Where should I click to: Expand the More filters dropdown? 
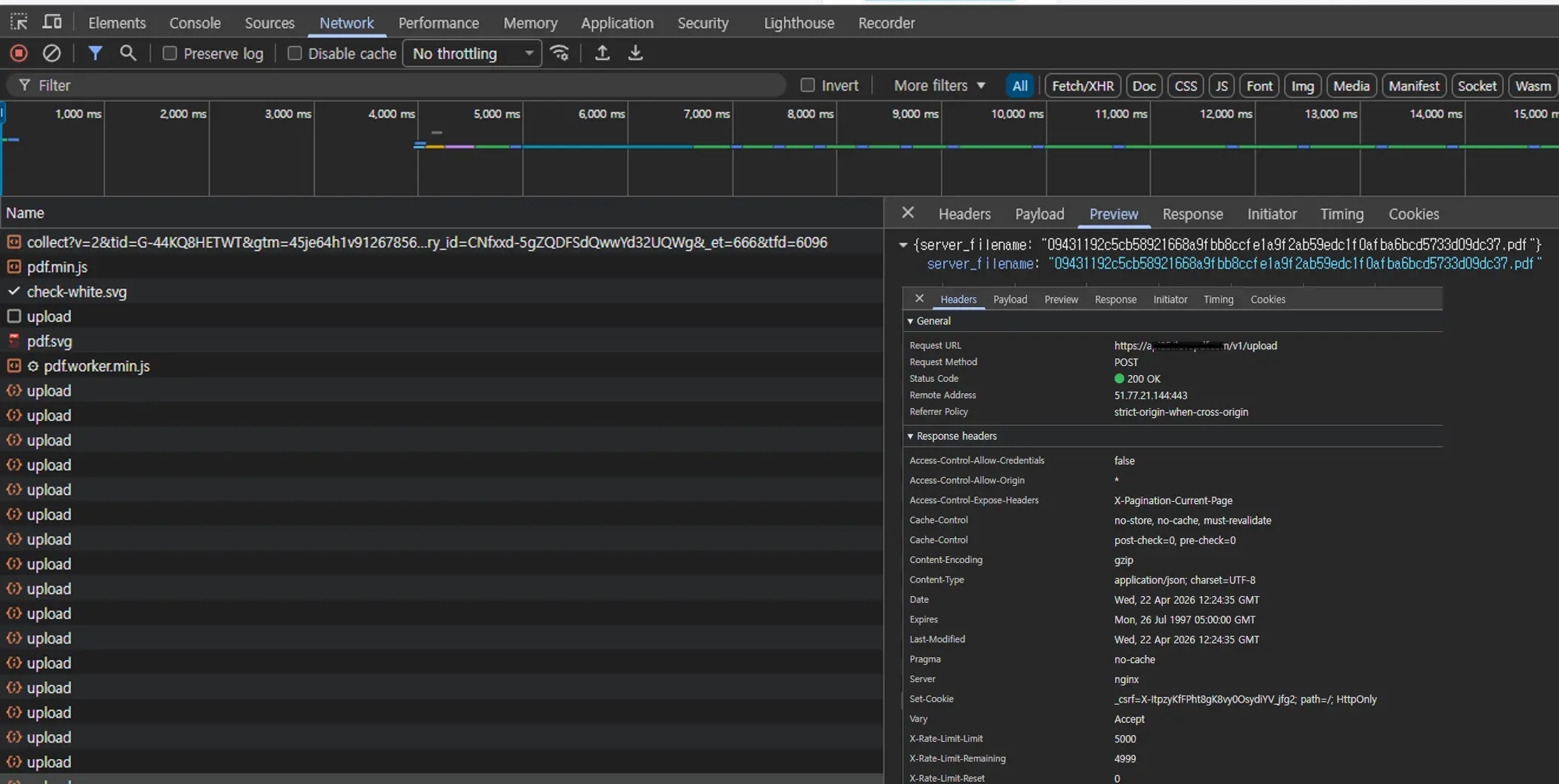[x=939, y=85]
